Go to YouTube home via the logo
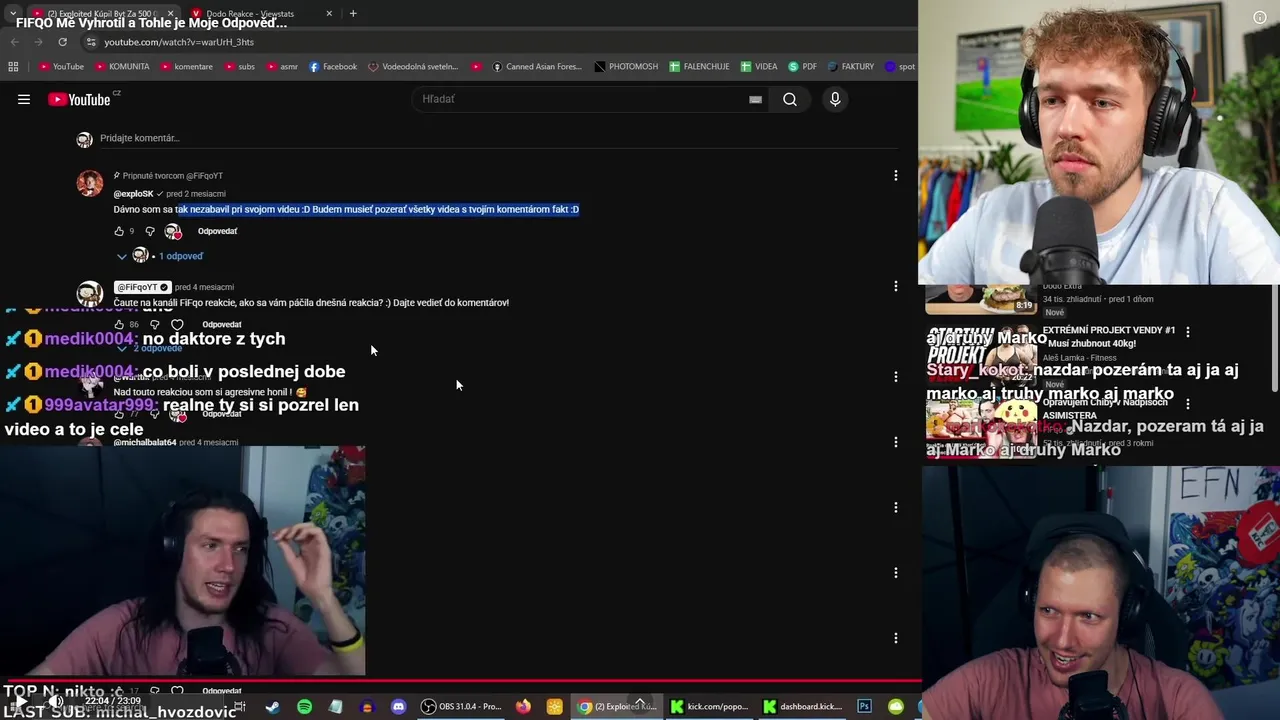1280x720 pixels. pyautogui.click(x=79, y=99)
